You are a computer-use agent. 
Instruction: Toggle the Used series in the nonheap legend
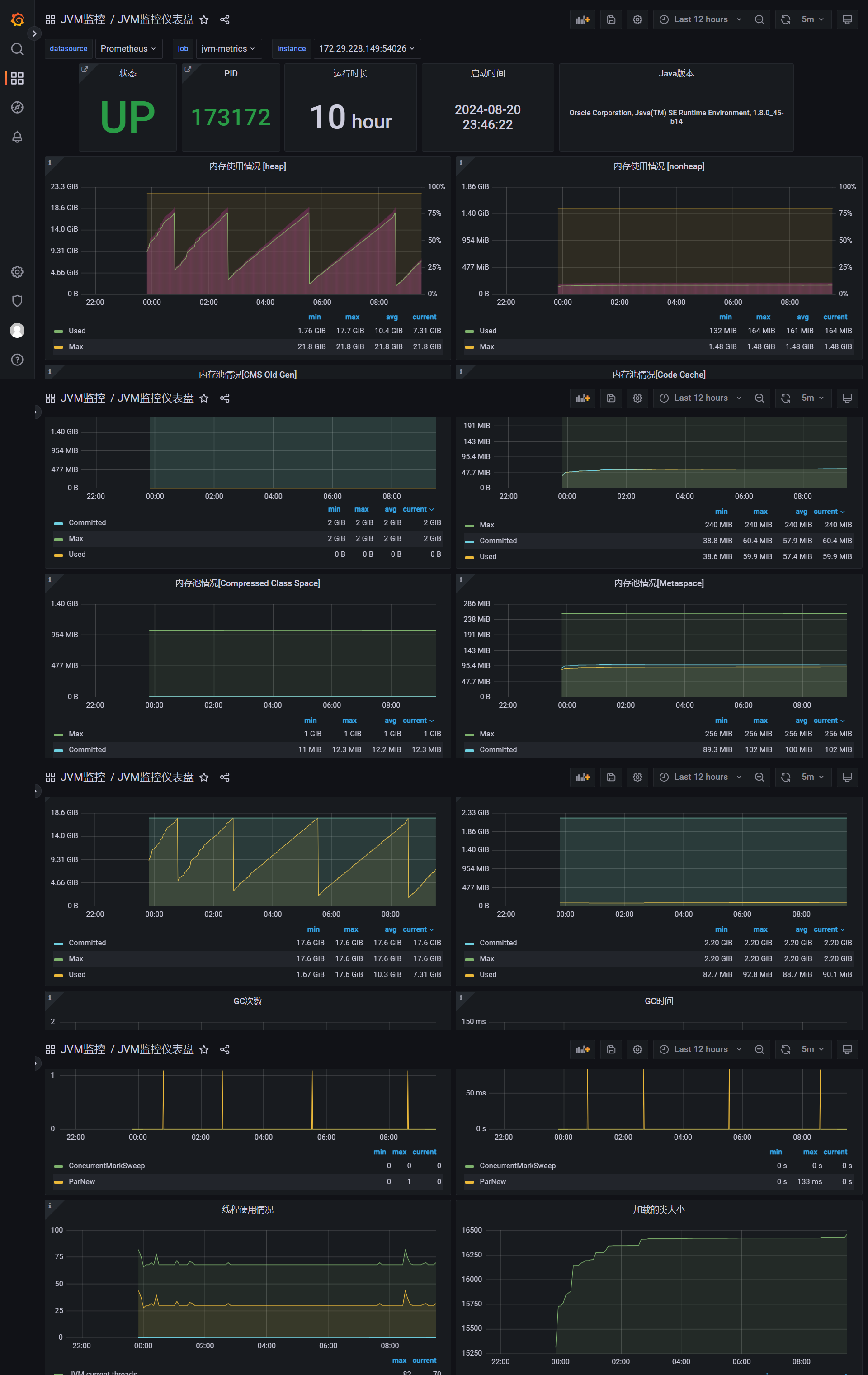488,331
